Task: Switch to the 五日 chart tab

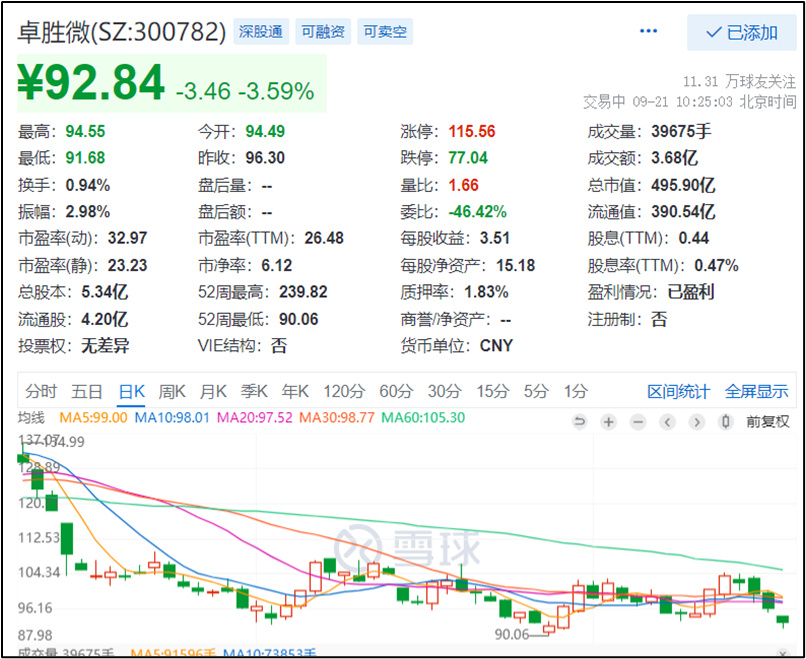Action: tap(86, 392)
